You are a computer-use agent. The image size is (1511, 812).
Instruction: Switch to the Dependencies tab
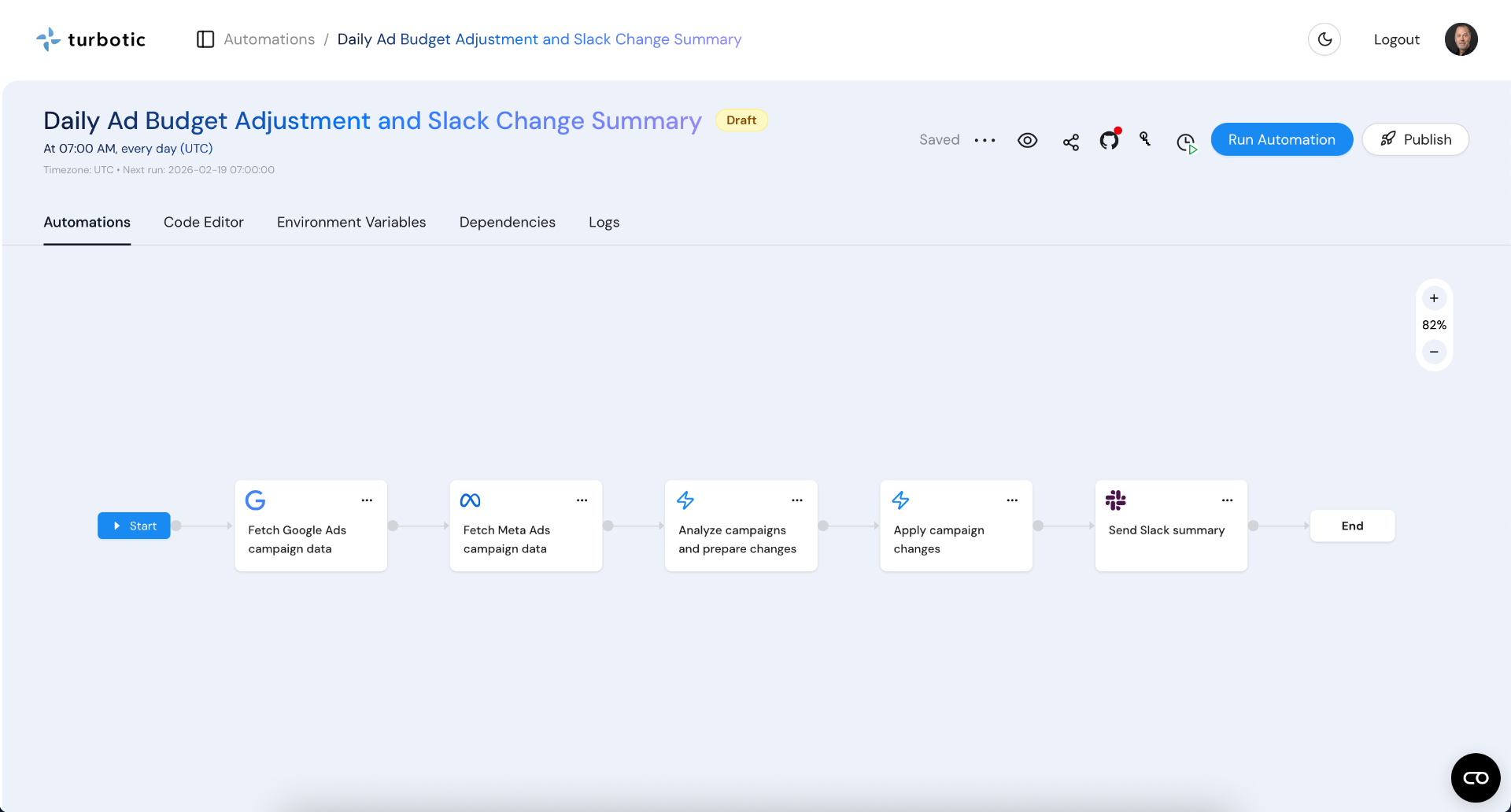pyautogui.click(x=507, y=222)
